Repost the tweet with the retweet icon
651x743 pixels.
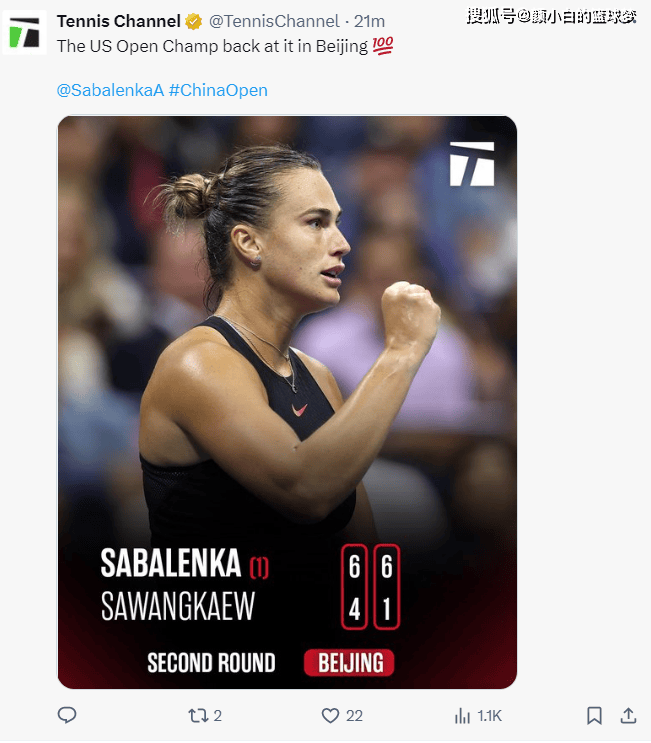(x=198, y=716)
